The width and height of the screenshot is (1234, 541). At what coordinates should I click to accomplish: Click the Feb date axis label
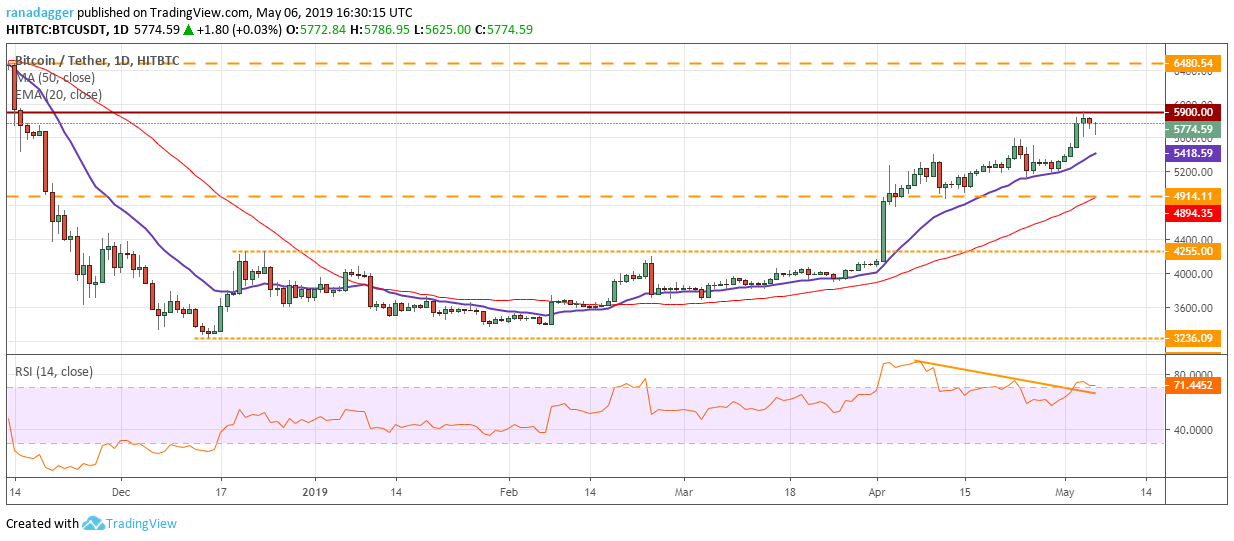click(509, 493)
